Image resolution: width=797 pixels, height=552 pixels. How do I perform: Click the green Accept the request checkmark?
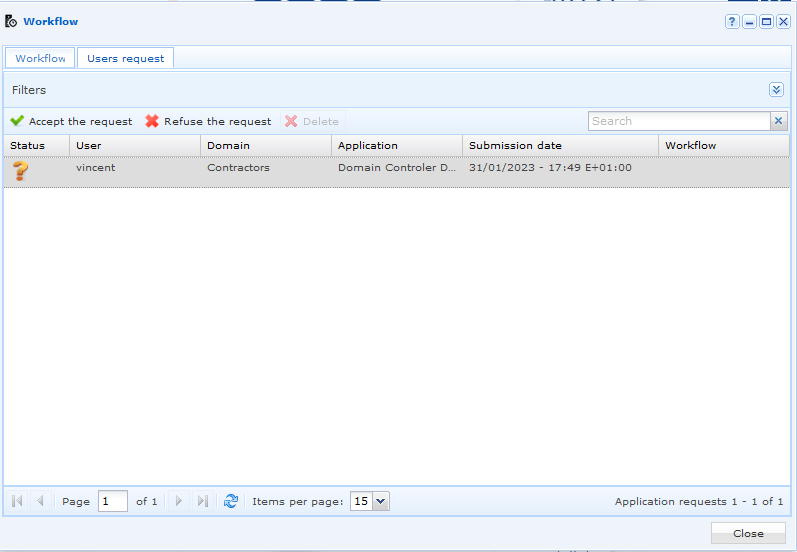(17, 121)
